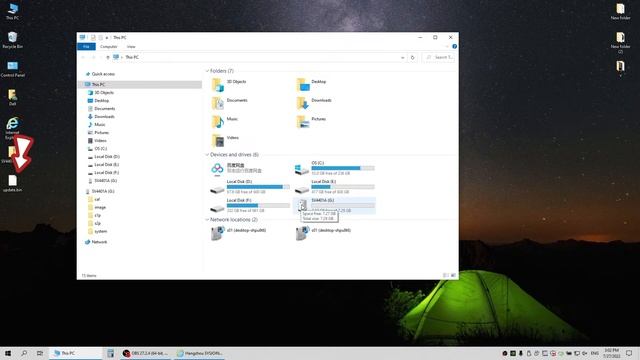Collapse the Devices and drives (6) group
Image resolution: width=640 pixels, height=360 pixels.
(207, 155)
